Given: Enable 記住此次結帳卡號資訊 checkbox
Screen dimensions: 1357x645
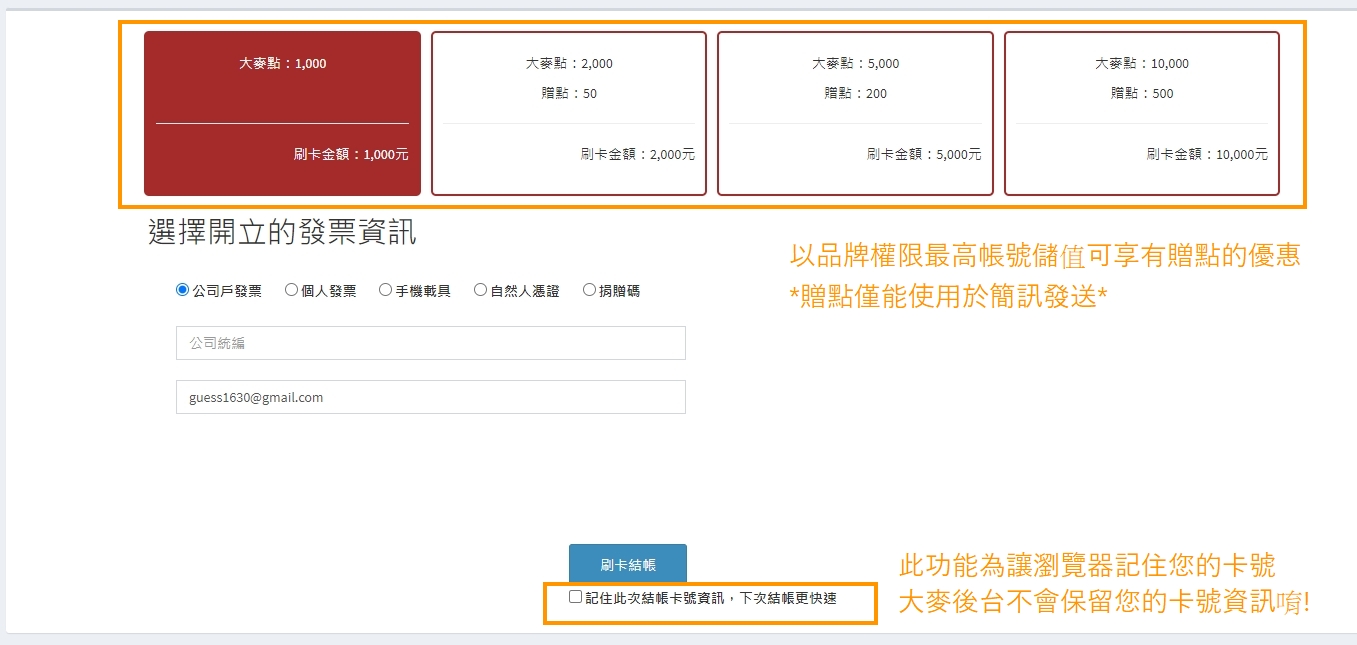Looking at the screenshot, I should (x=575, y=597).
